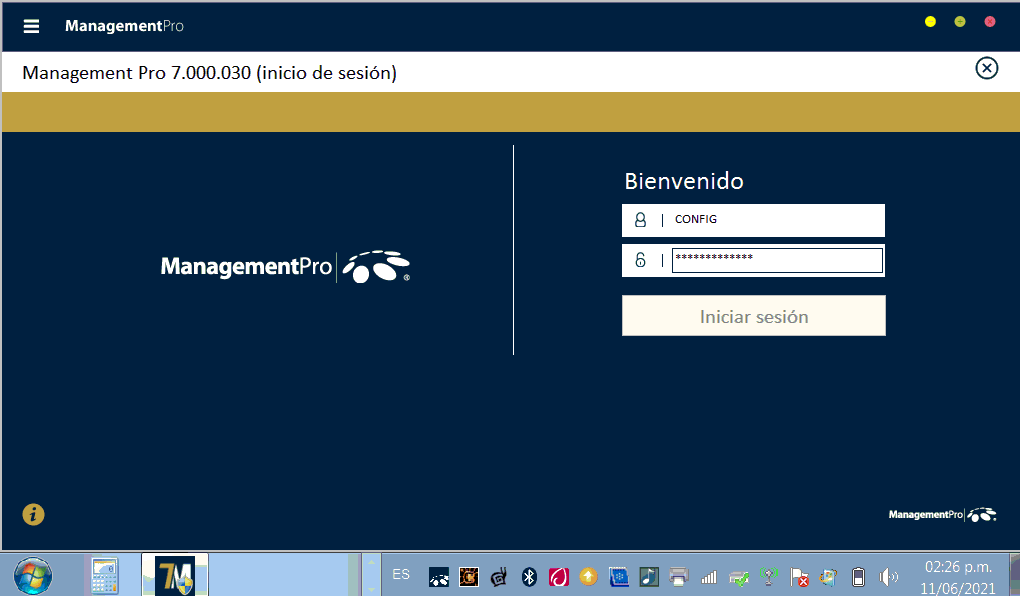This screenshot has height=596, width=1020.
Task: Click the padlock icon beside password field
Action: coord(641,260)
